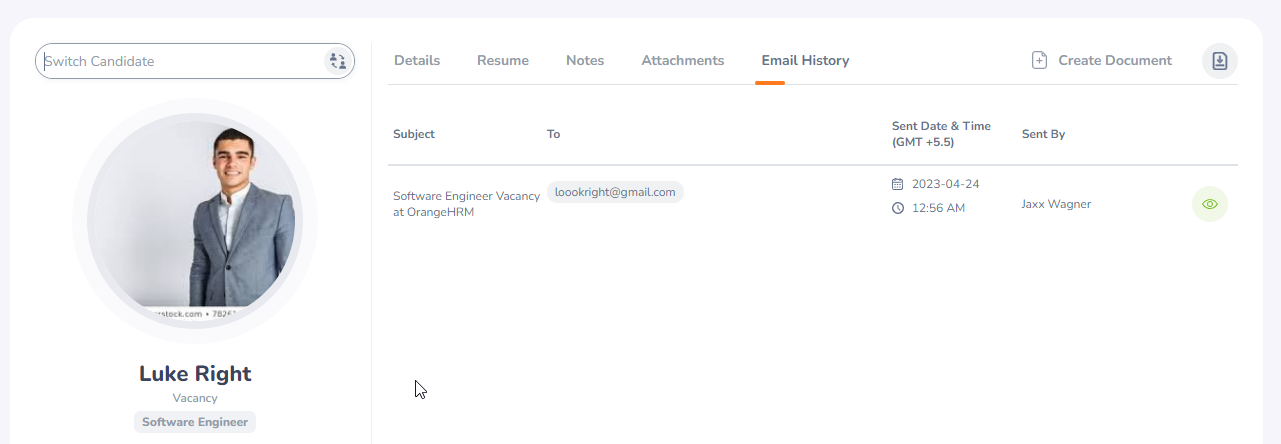
Task: Click the Vacancy label under the name
Action: coord(195,398)
